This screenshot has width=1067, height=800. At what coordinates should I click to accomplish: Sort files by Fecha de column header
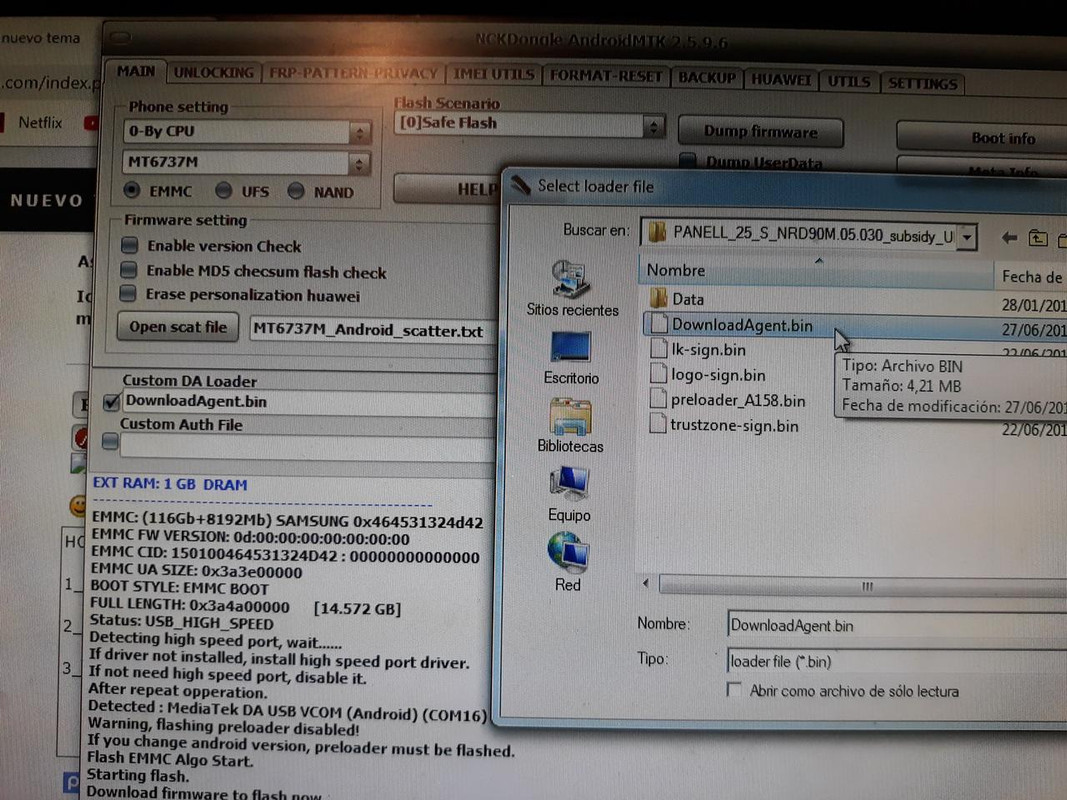point(1031,276)
